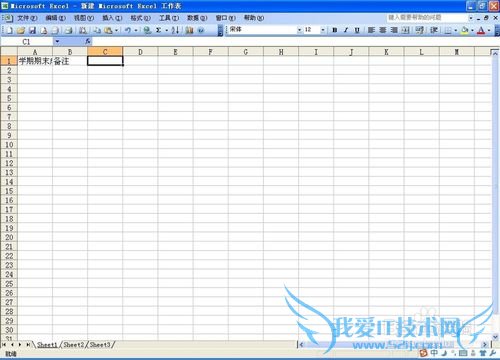Align text right in the cell
500x360 pixels.
coord(394,30)
